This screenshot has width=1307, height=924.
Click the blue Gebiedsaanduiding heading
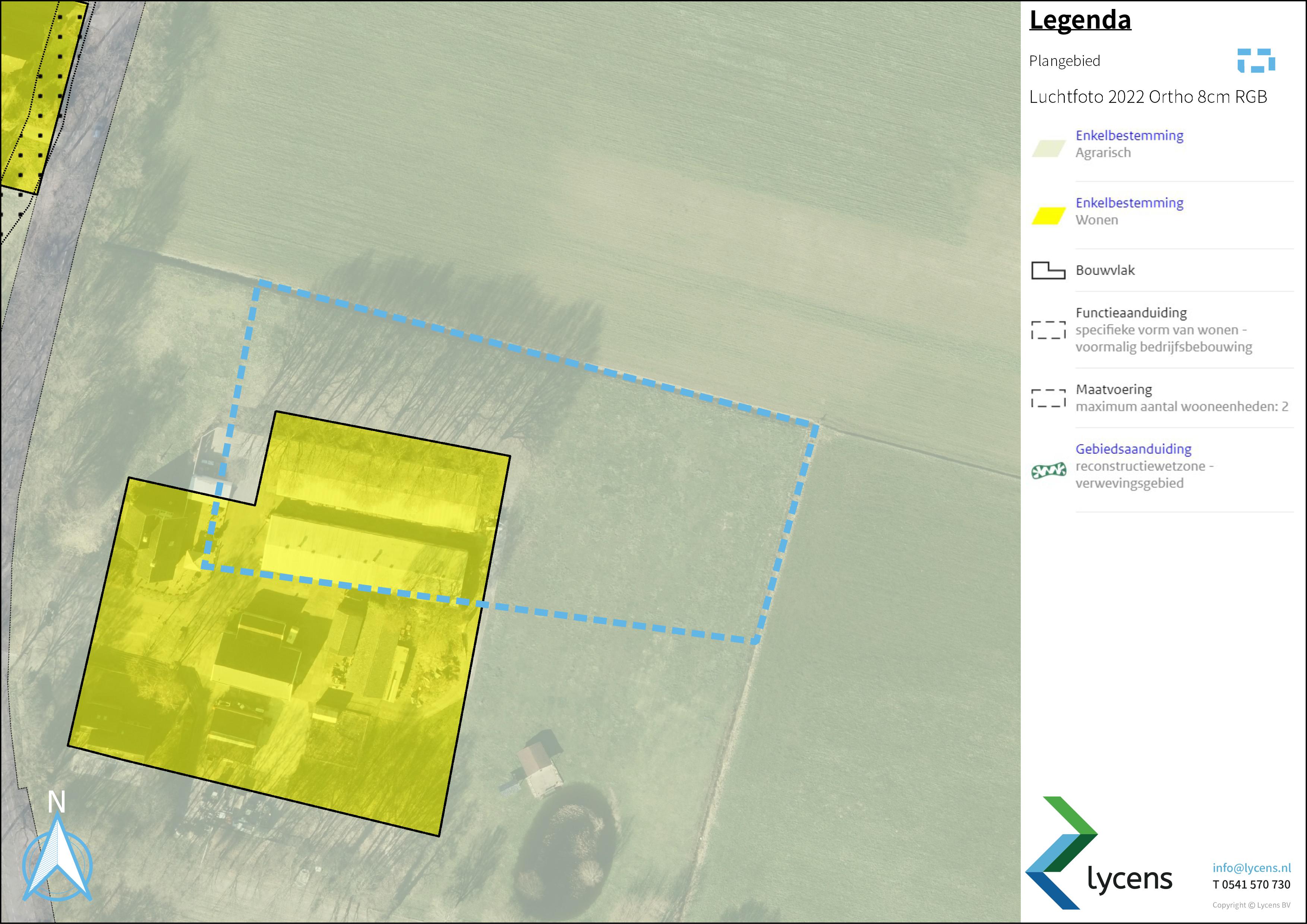1133,449
